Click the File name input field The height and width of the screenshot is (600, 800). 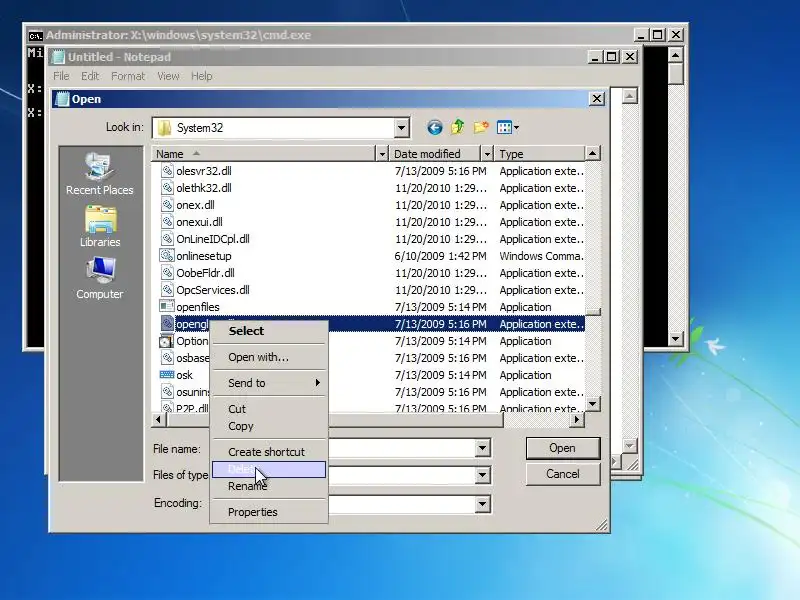[402, 448]
